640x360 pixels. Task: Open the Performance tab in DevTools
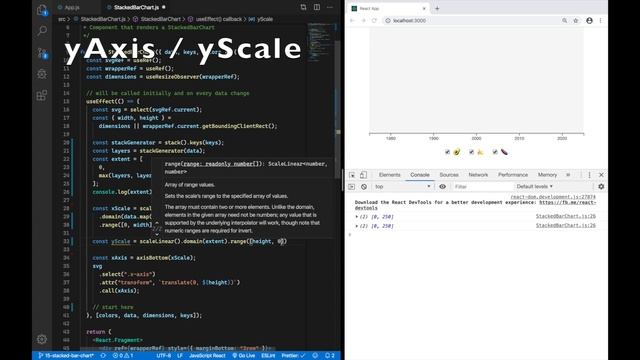click(x=513, y=175)
